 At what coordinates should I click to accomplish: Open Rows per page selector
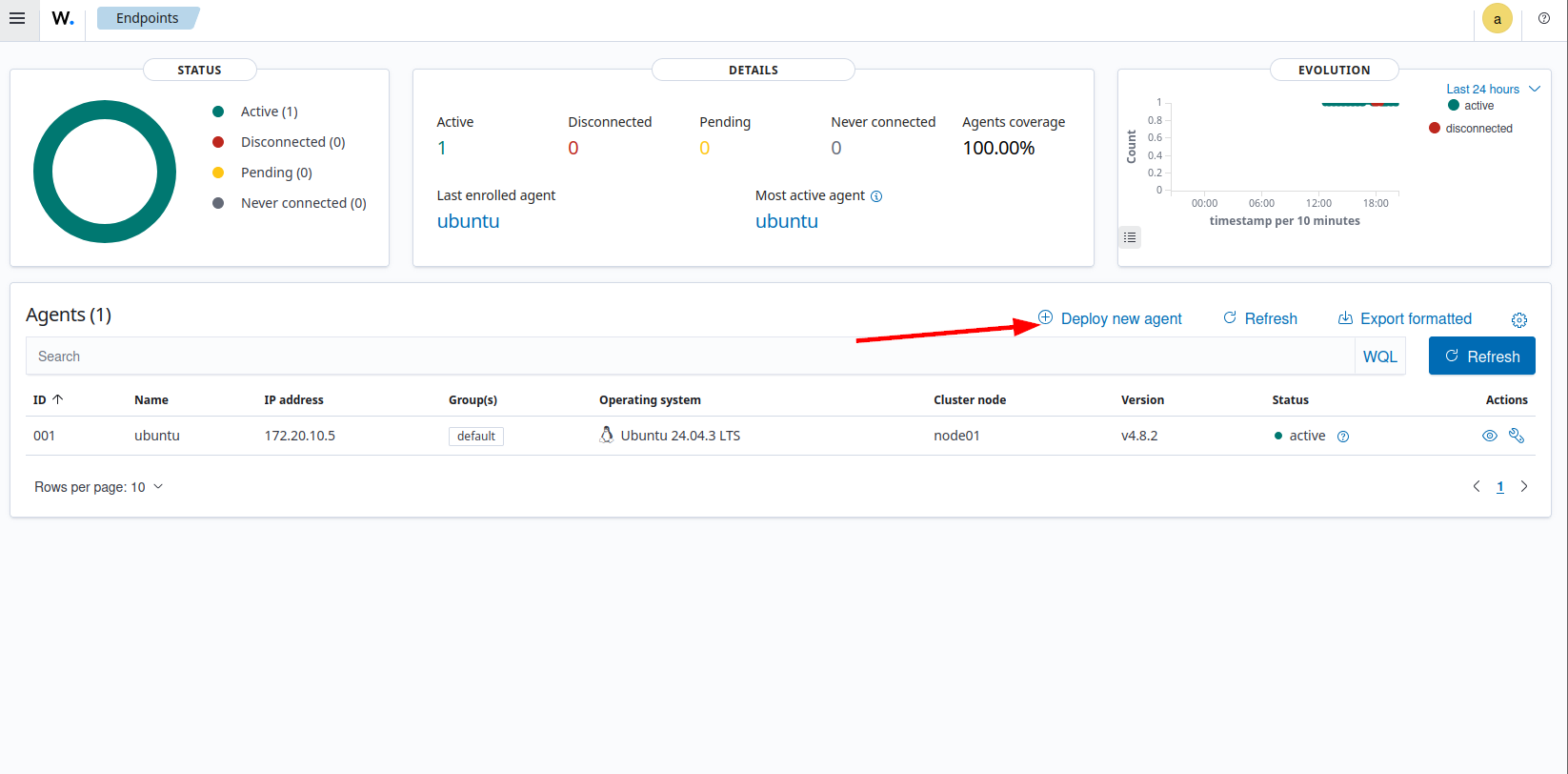[99, 487]
